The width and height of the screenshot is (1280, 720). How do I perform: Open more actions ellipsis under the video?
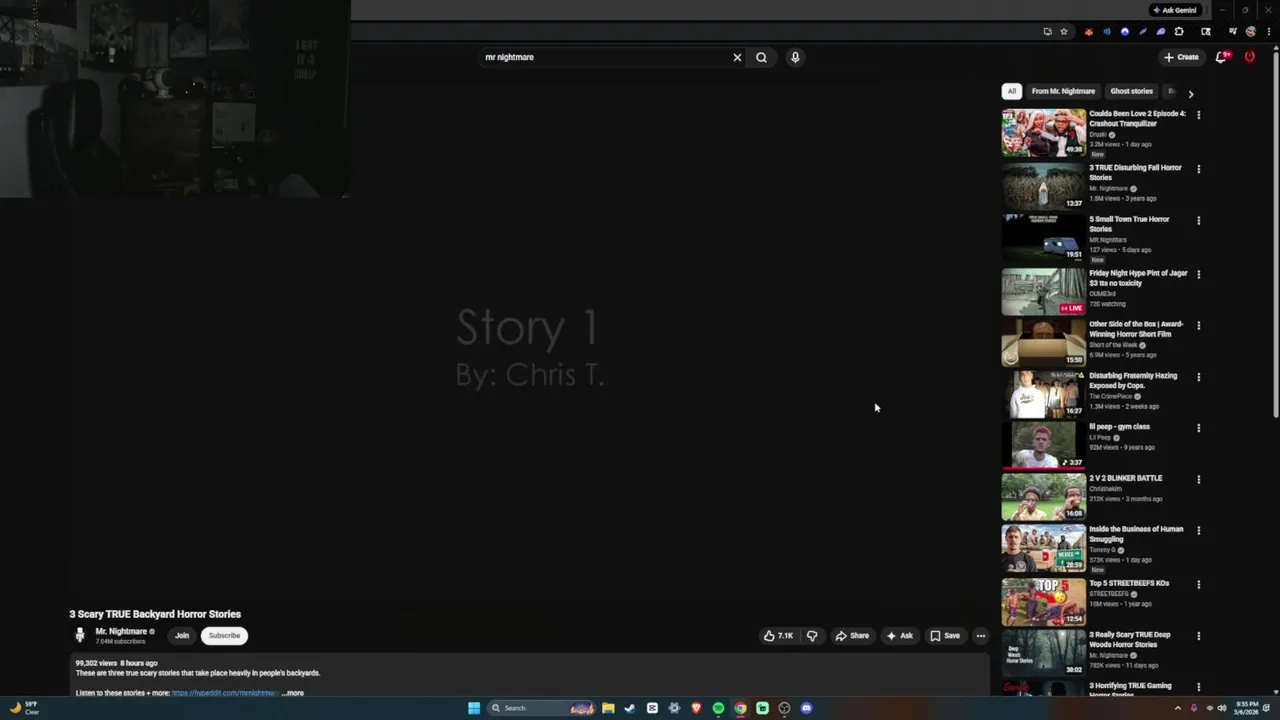pos(980,635)
